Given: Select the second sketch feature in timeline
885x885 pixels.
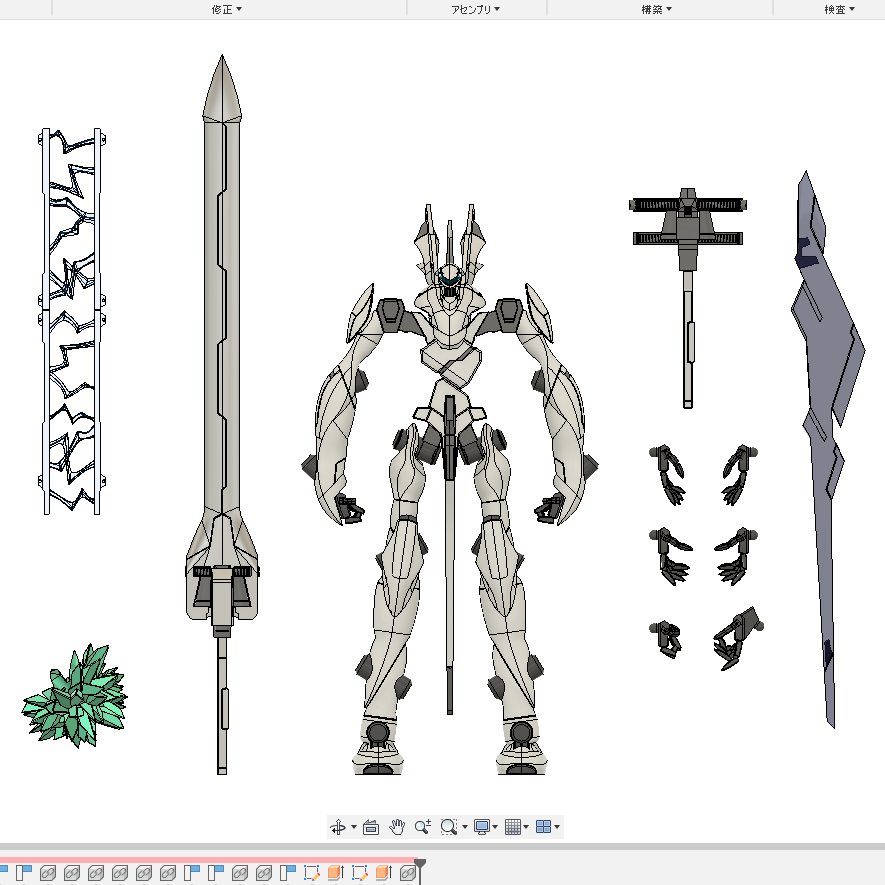Looking at the screenshot, I should pos(360,873).
